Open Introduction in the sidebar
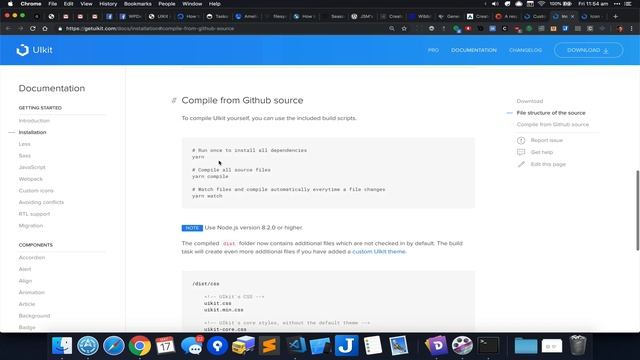The image size is (640, 360). tap(34, 121)
